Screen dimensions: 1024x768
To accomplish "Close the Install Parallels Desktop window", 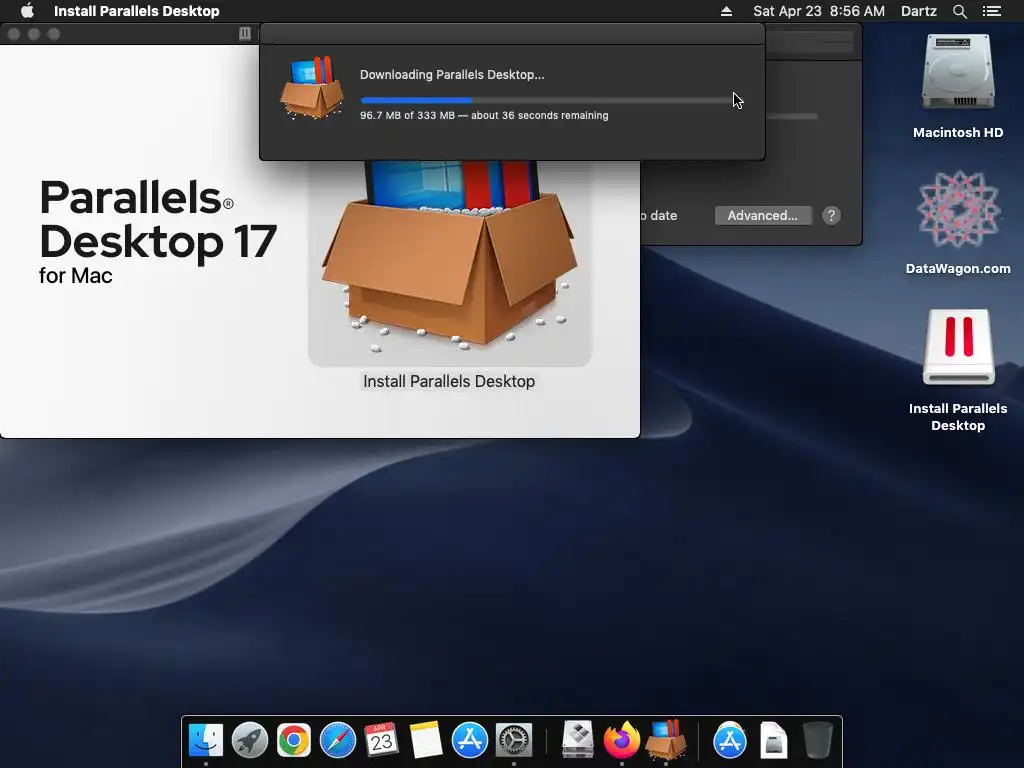I will coord(14,34).
